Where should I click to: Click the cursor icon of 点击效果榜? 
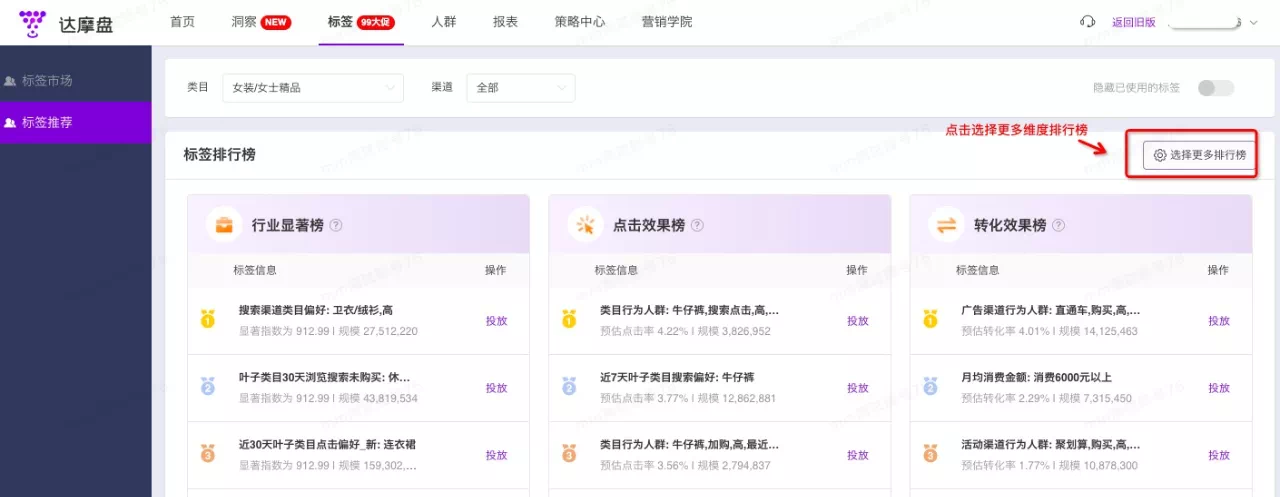(585, 225)
